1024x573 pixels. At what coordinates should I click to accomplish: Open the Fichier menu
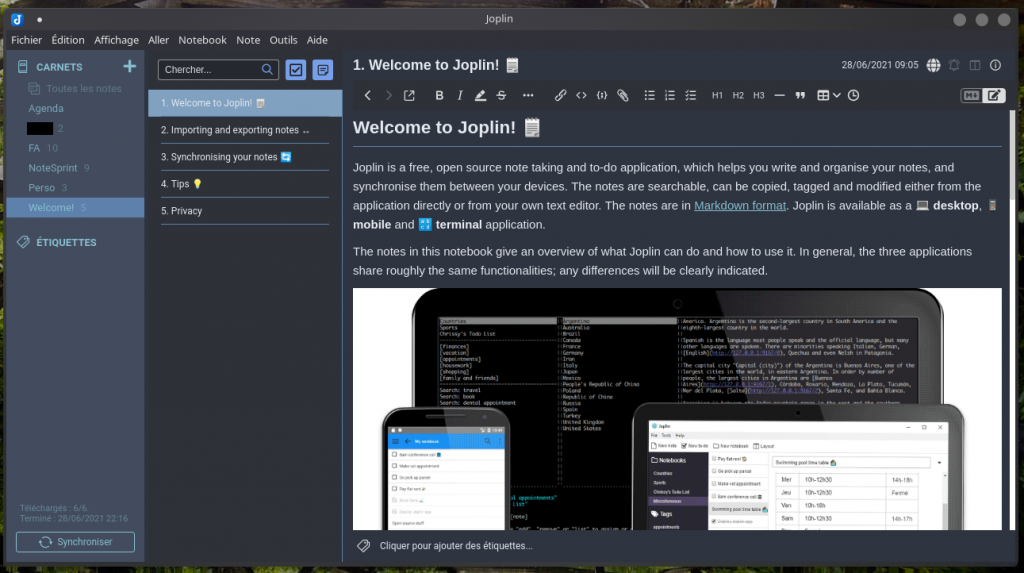click(26, 40)
